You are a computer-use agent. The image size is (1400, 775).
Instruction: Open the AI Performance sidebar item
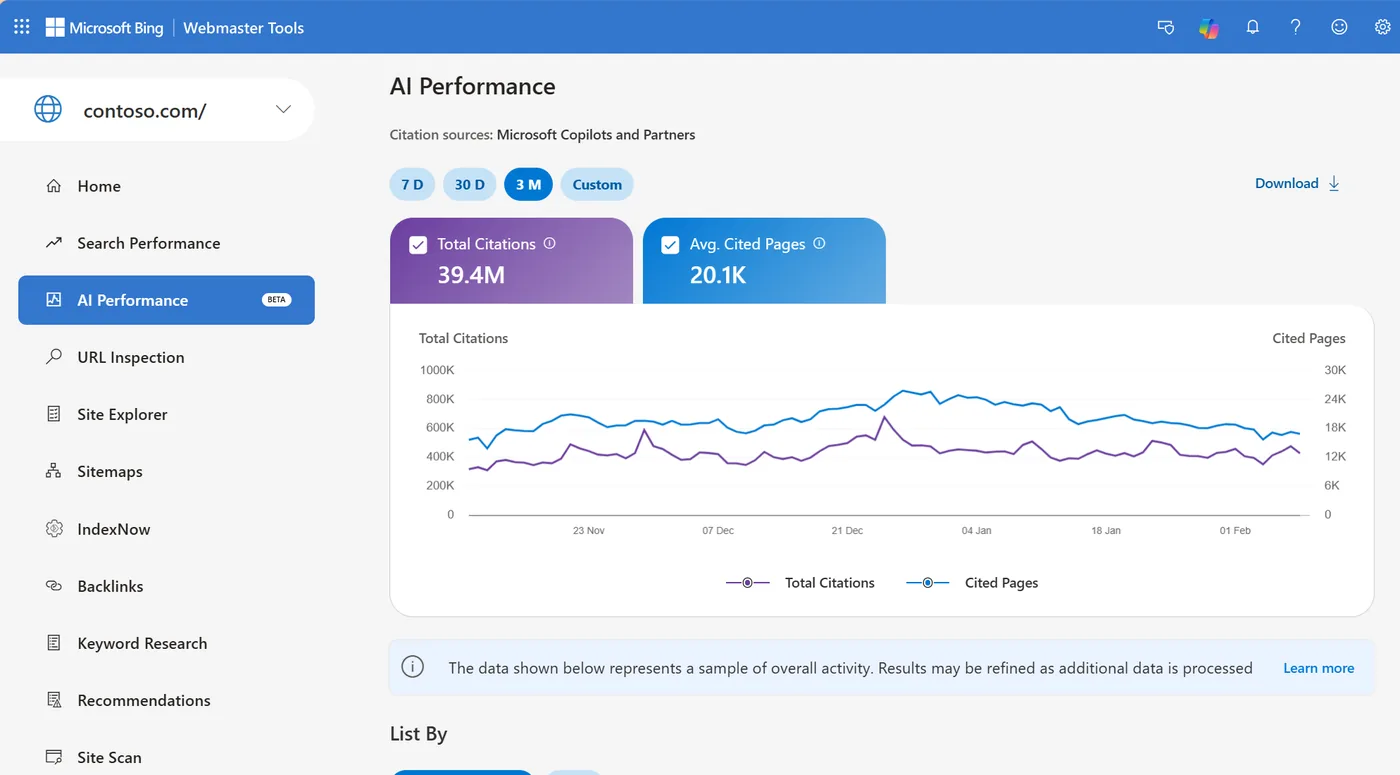pyautogui.click(x=166, y=300)
